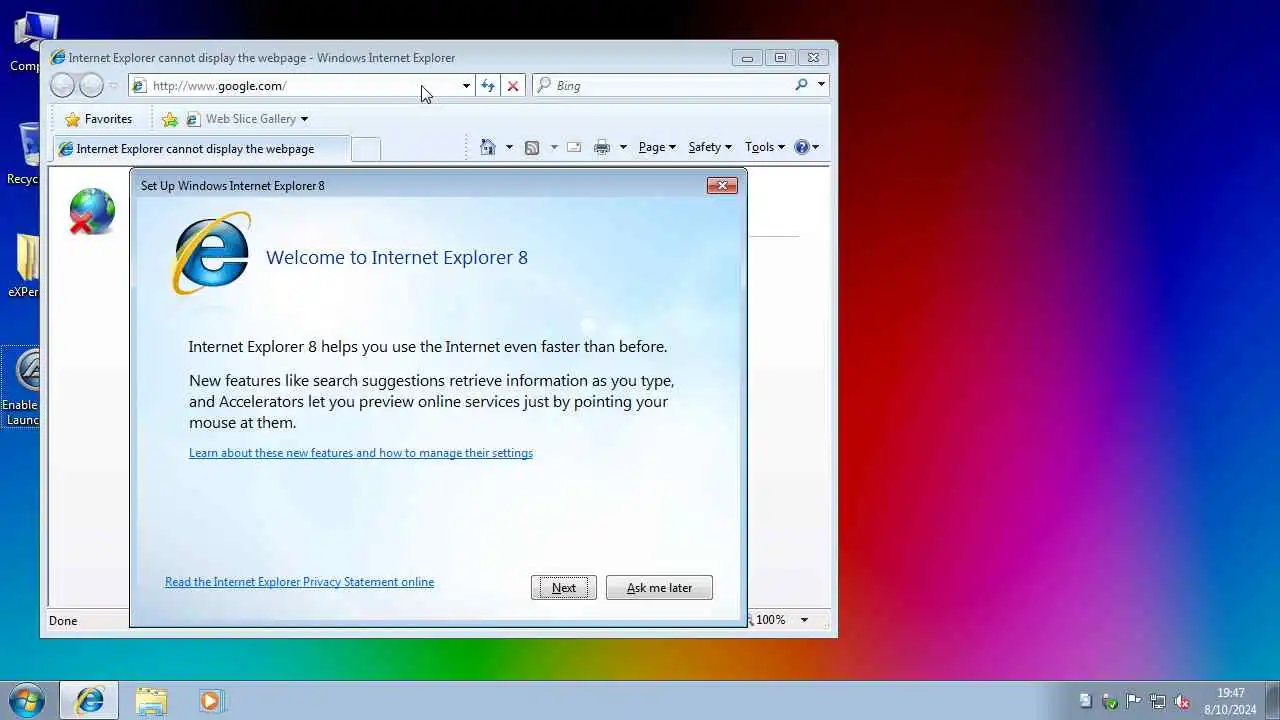Open the Safety menu

tap(710, 147)
